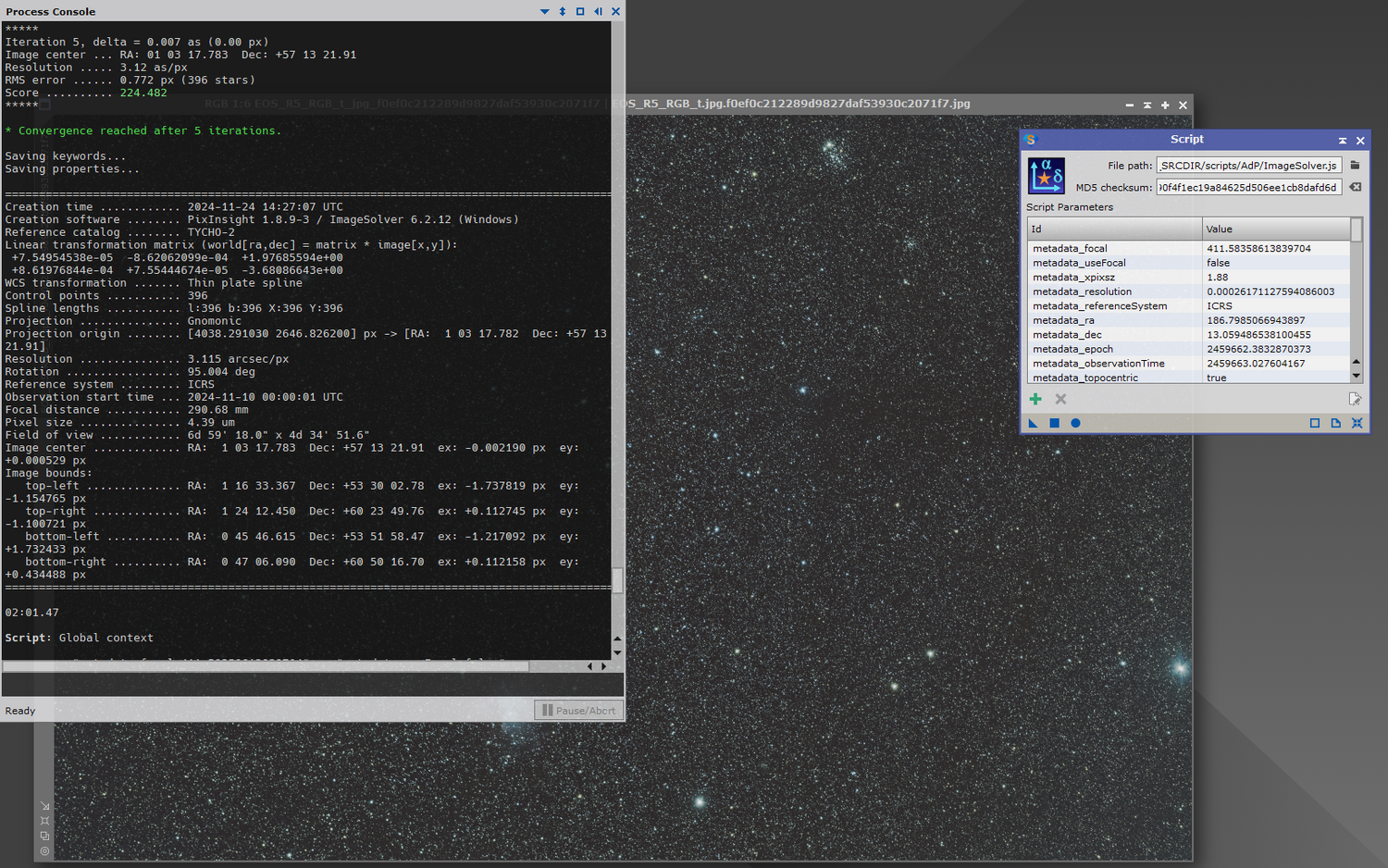The image size is (1388, 868).
Task: Select the metadata_resolution row
Action: click(x=1189, y=291)
